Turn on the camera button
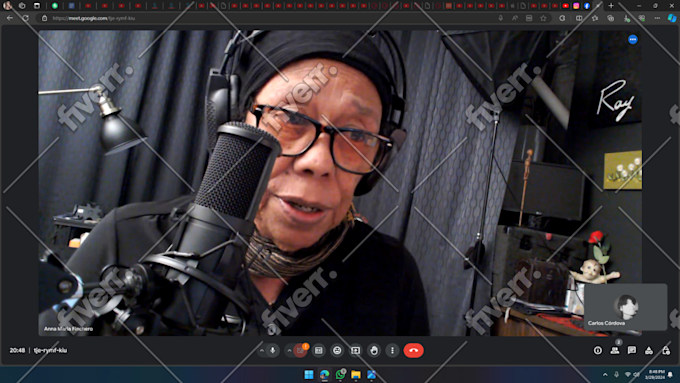680x383 pixels. pos(300,350)
